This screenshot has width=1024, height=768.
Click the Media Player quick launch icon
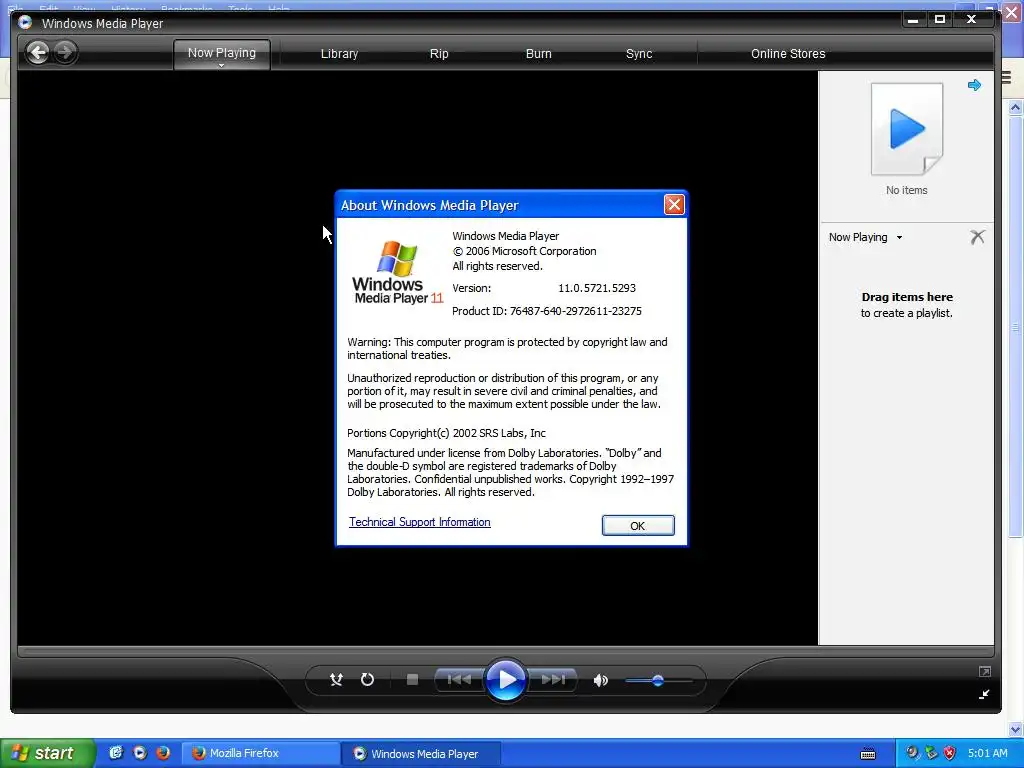(x=140, y=753)
